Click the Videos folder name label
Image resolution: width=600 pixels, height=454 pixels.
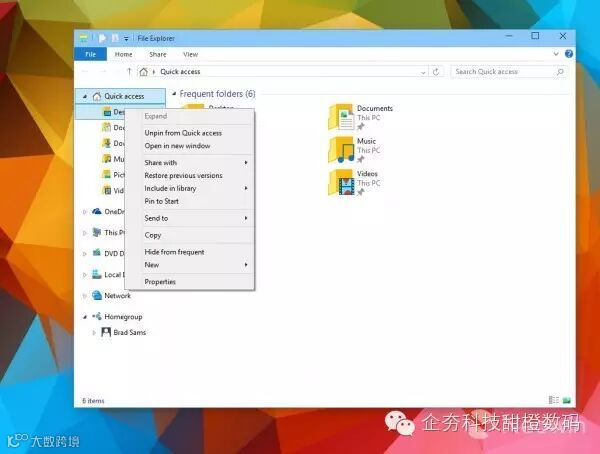point(367,173)
